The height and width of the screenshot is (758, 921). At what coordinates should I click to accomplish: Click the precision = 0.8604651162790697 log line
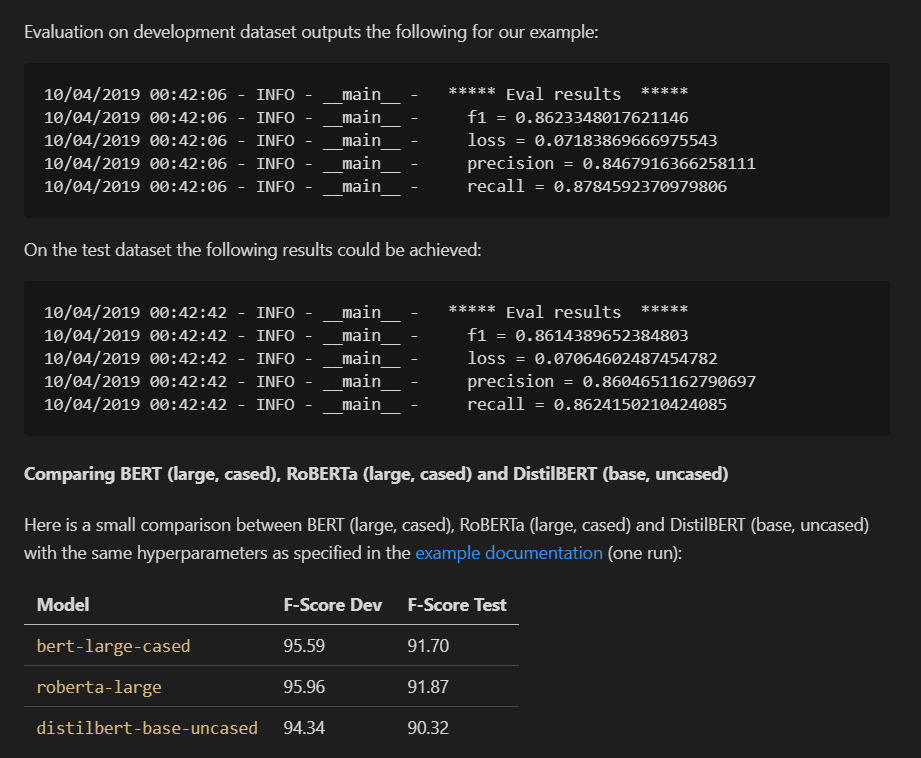(400, 381)
